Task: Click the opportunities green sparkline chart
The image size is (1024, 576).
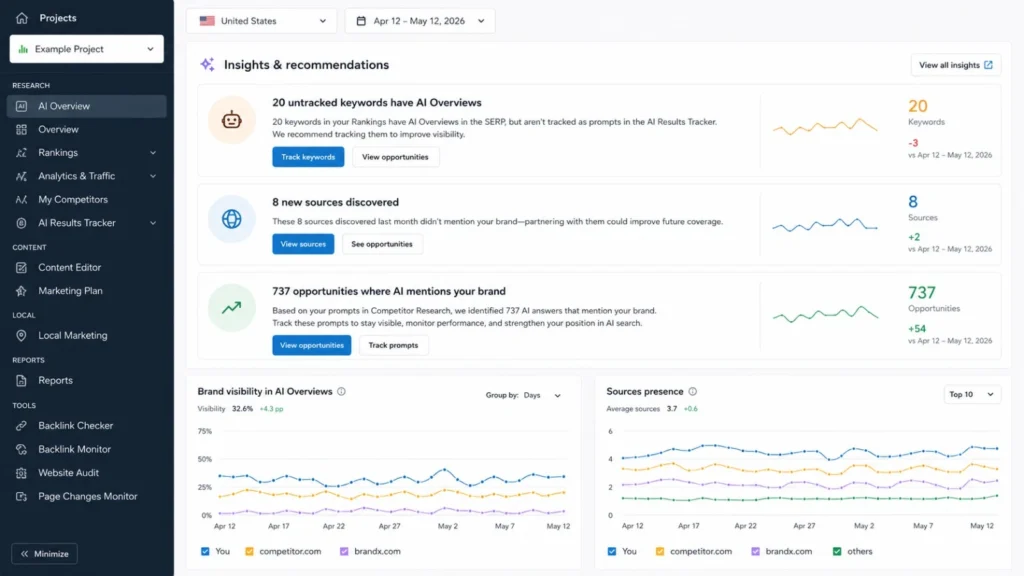Action: point(825,314)
